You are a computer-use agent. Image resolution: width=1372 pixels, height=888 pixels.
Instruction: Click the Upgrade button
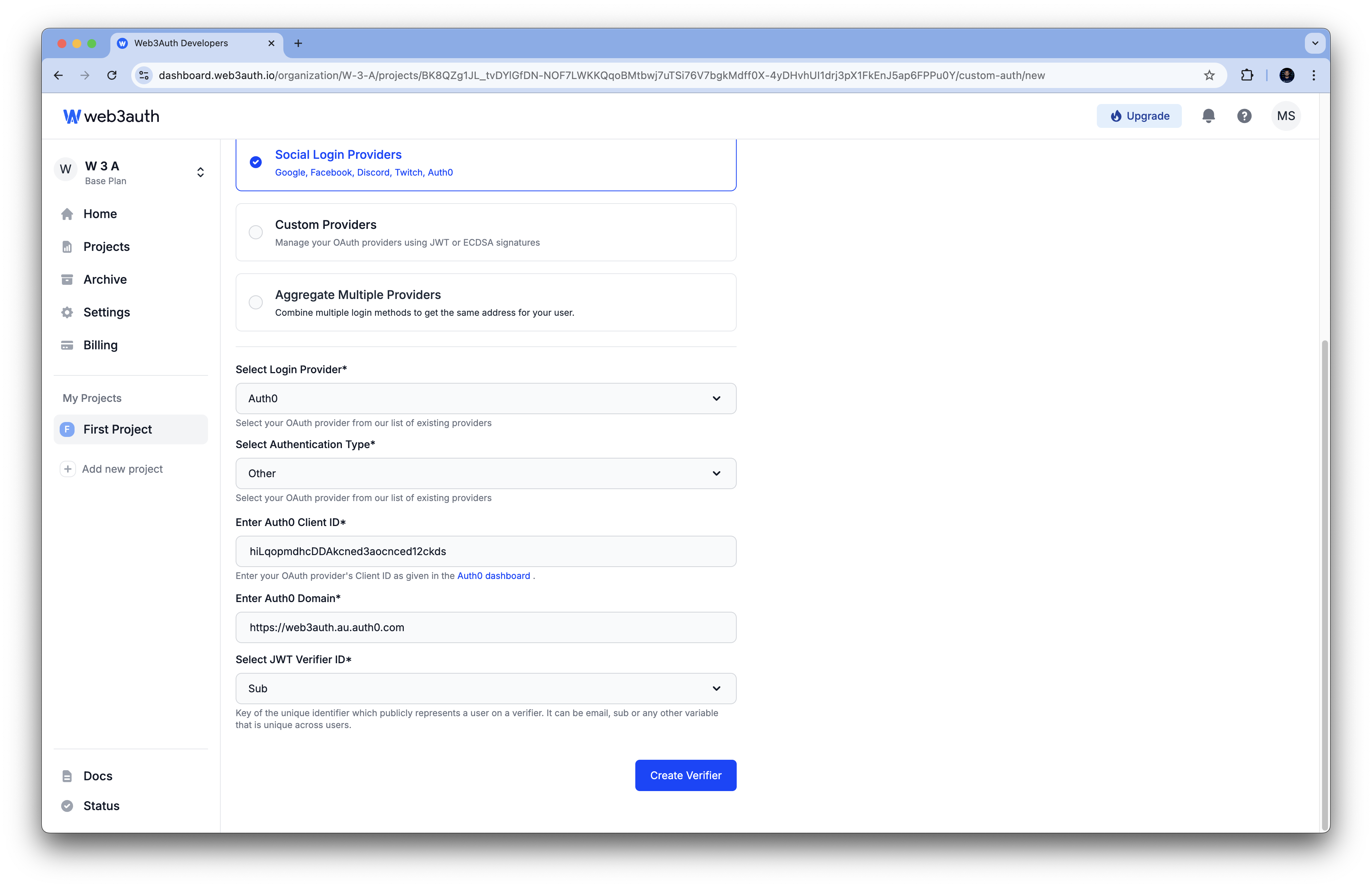point(1139,116)
